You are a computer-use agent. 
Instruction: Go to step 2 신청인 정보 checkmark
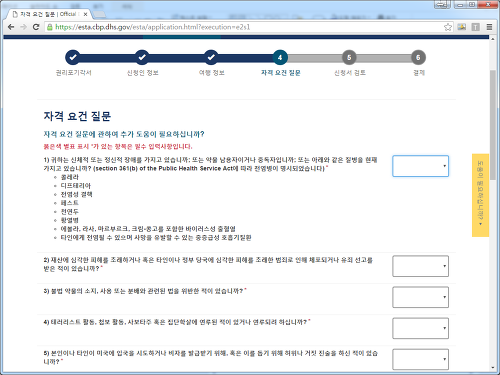point(142,57)
